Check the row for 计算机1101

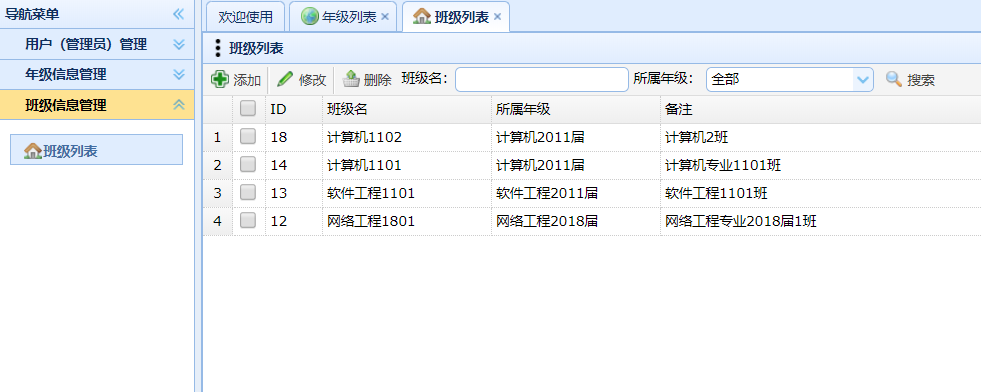click(x=248, y=164)
